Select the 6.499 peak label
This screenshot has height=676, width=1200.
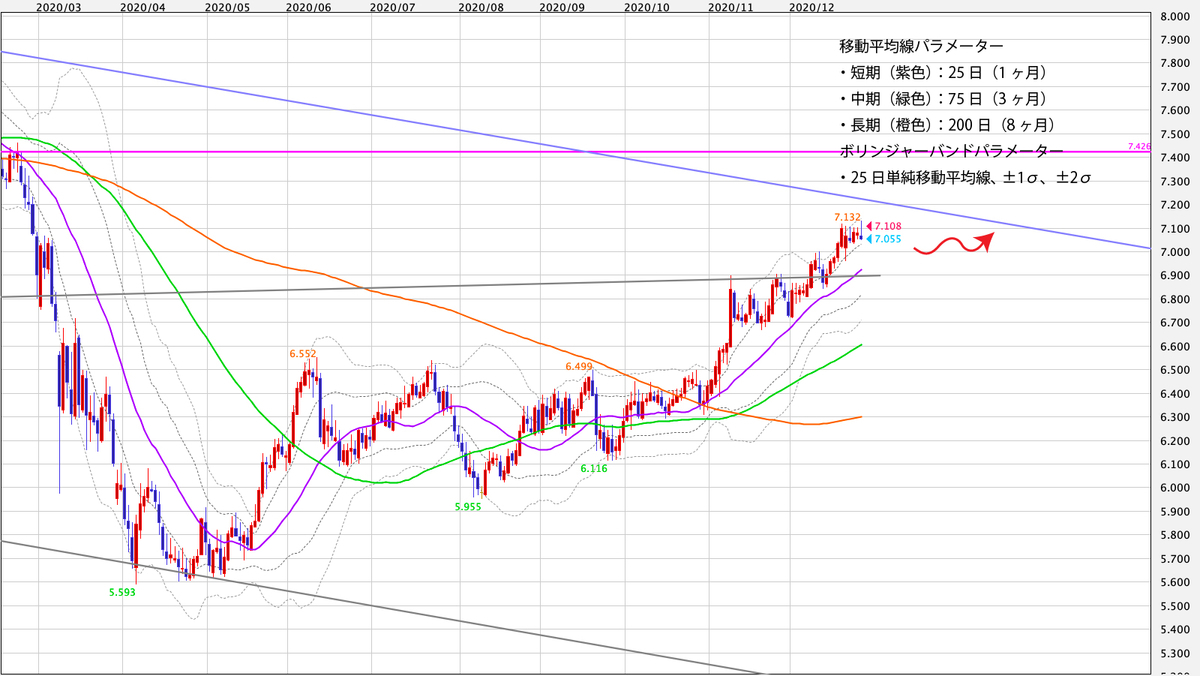(x=579, y=366)
